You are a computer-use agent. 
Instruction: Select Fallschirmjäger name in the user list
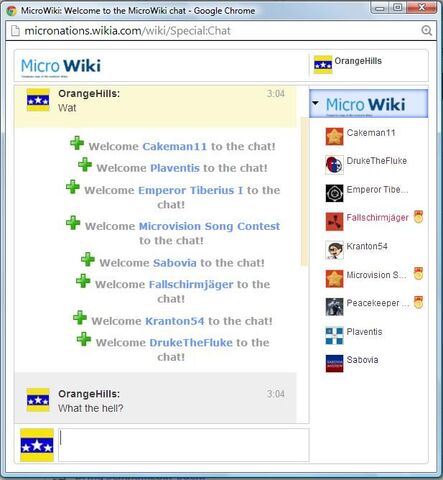(377, 218)
